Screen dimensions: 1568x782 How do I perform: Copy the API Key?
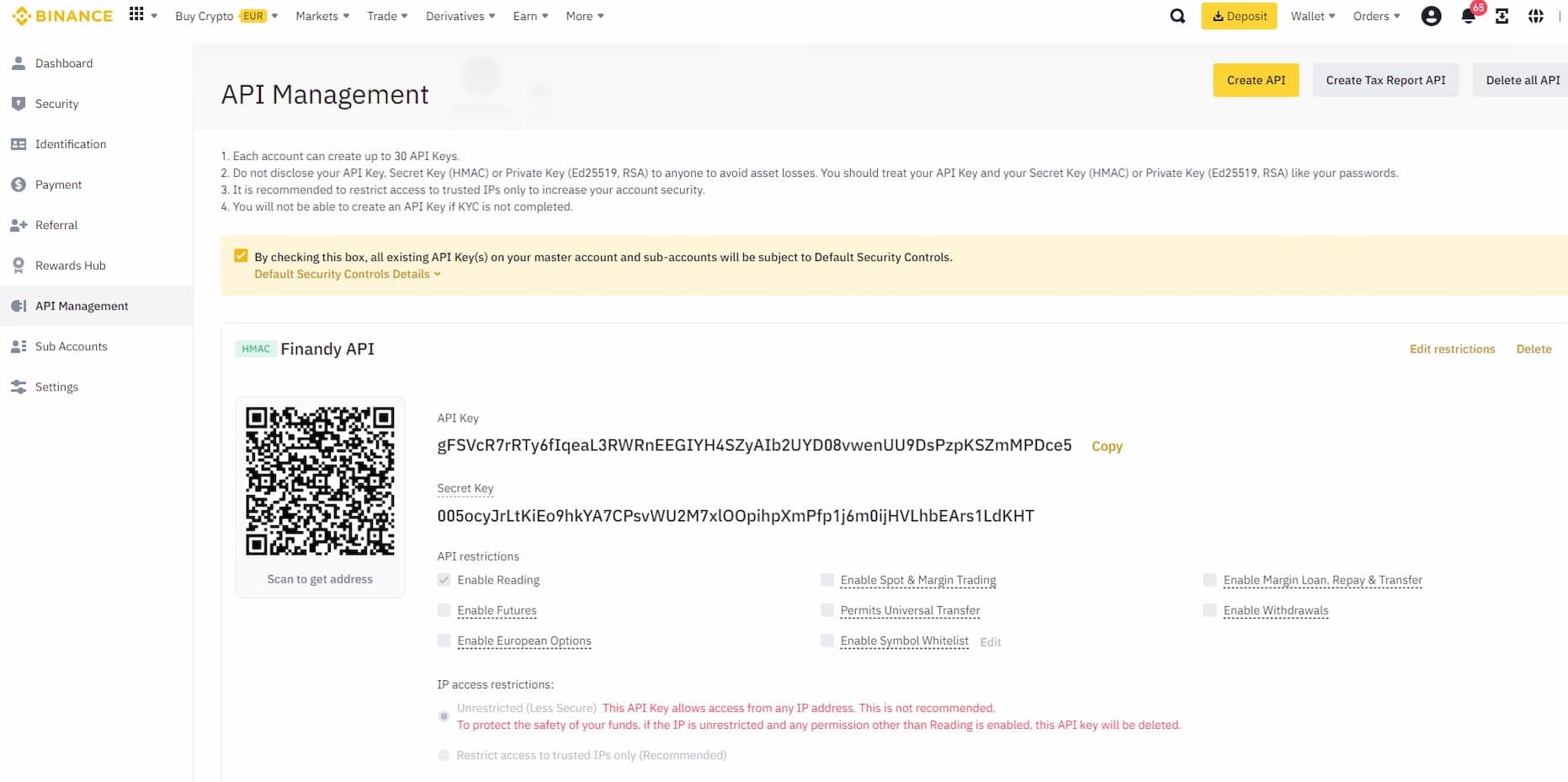[1107, 446]
